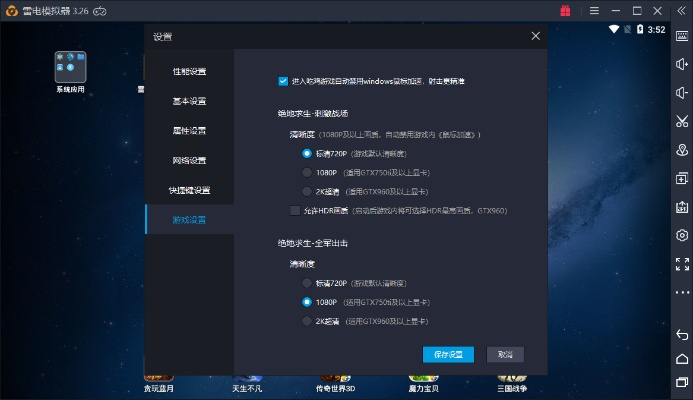Select 标清720P for 绝地求生-全军出击

[x=307, y=283]
